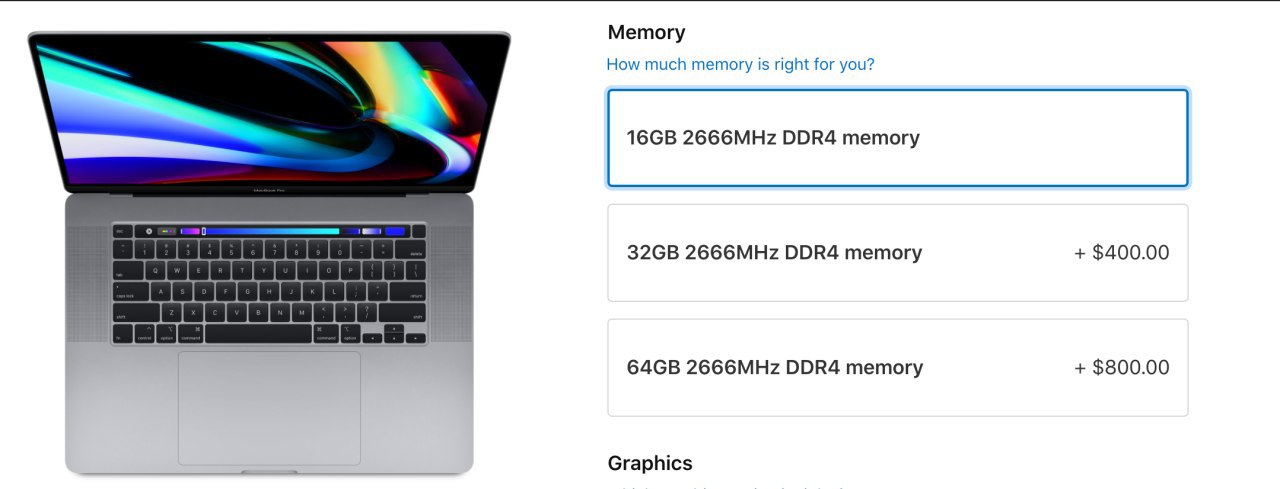Pick the 64GB 2666MHz DDR4 memory option
This screenshot has height=489, width=1280.
pyautogui.click(x=898, y=368)
